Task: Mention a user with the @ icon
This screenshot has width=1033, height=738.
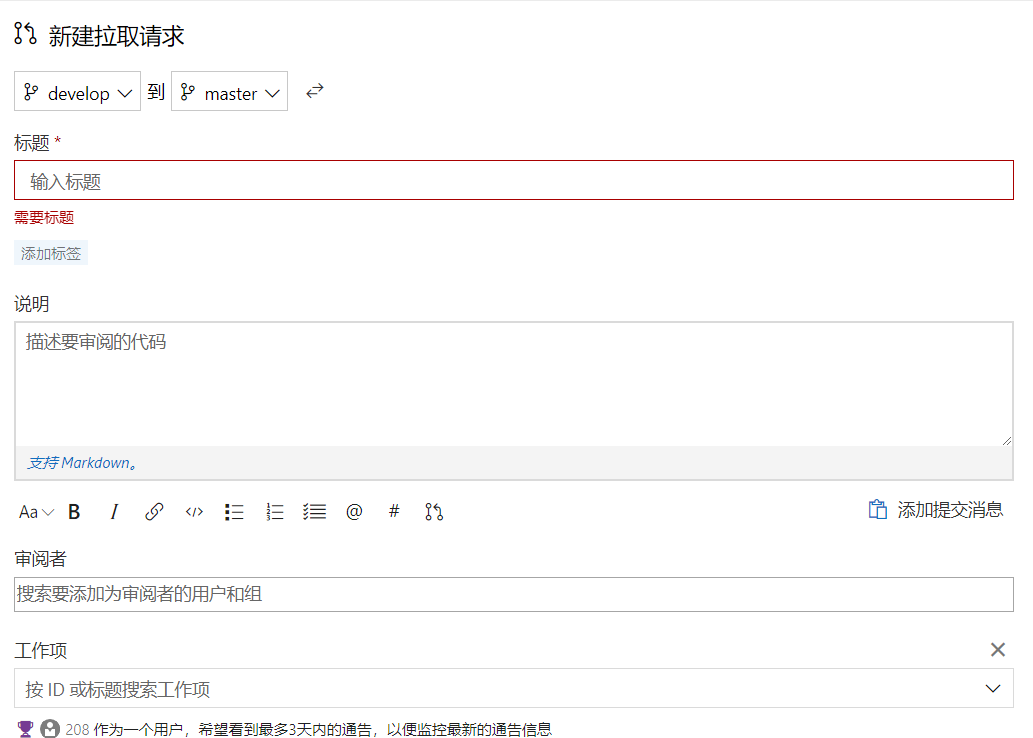Action: click(354, 511)
